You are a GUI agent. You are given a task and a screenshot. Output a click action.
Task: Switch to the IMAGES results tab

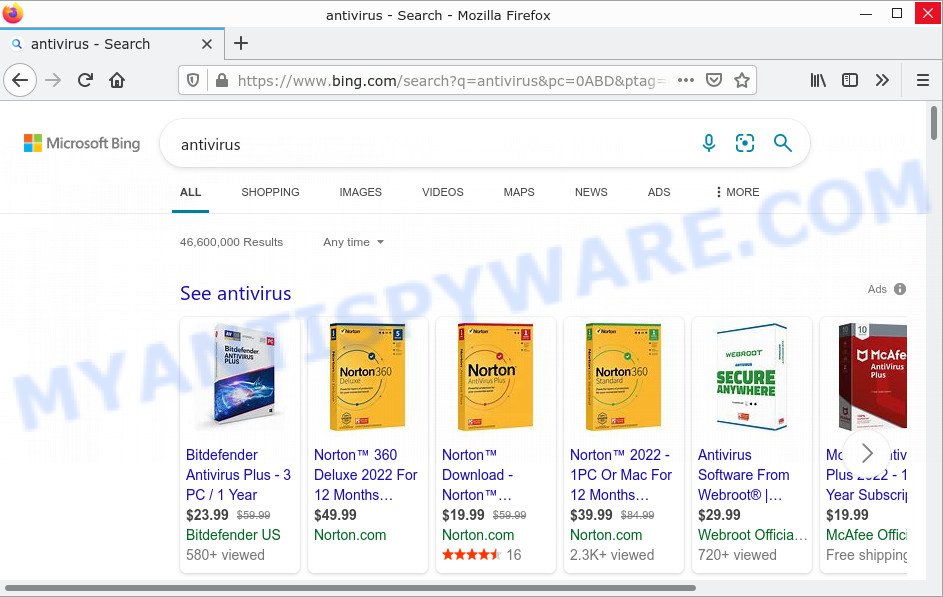[360, 192]
